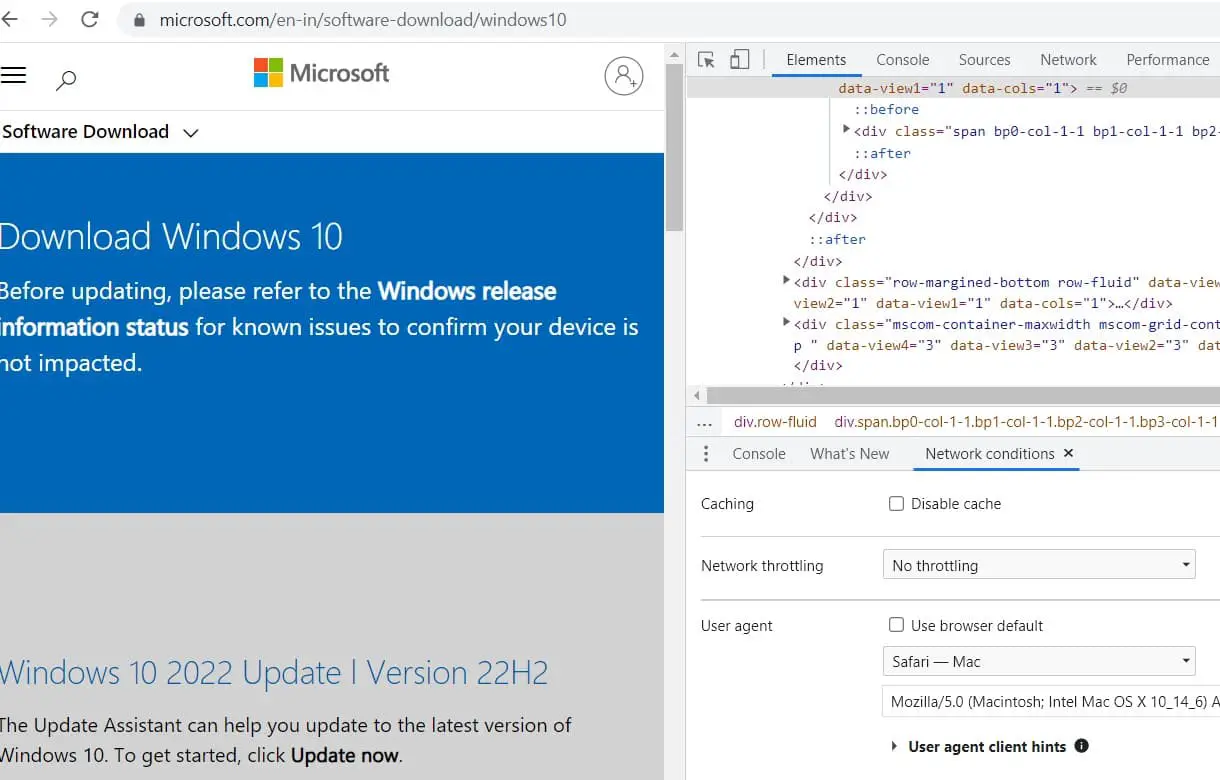Check Use browser default checkbox
The height and width of the screenshot is (780, 1220).
pos(896,626)
